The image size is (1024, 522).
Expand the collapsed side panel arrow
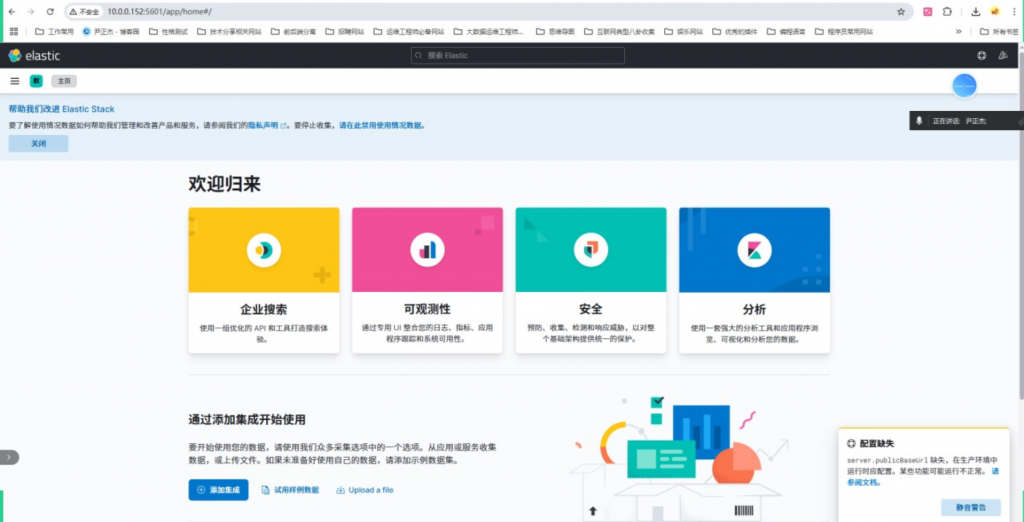(9, 457)
